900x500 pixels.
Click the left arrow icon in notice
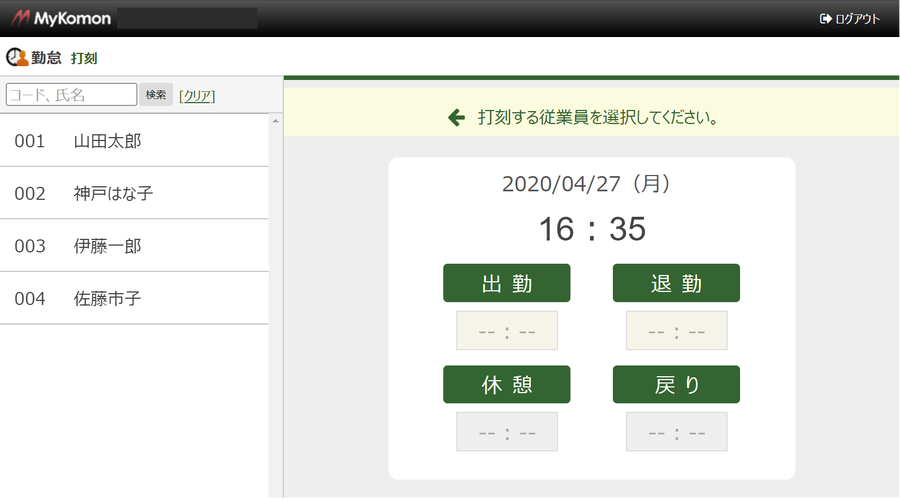456,118
